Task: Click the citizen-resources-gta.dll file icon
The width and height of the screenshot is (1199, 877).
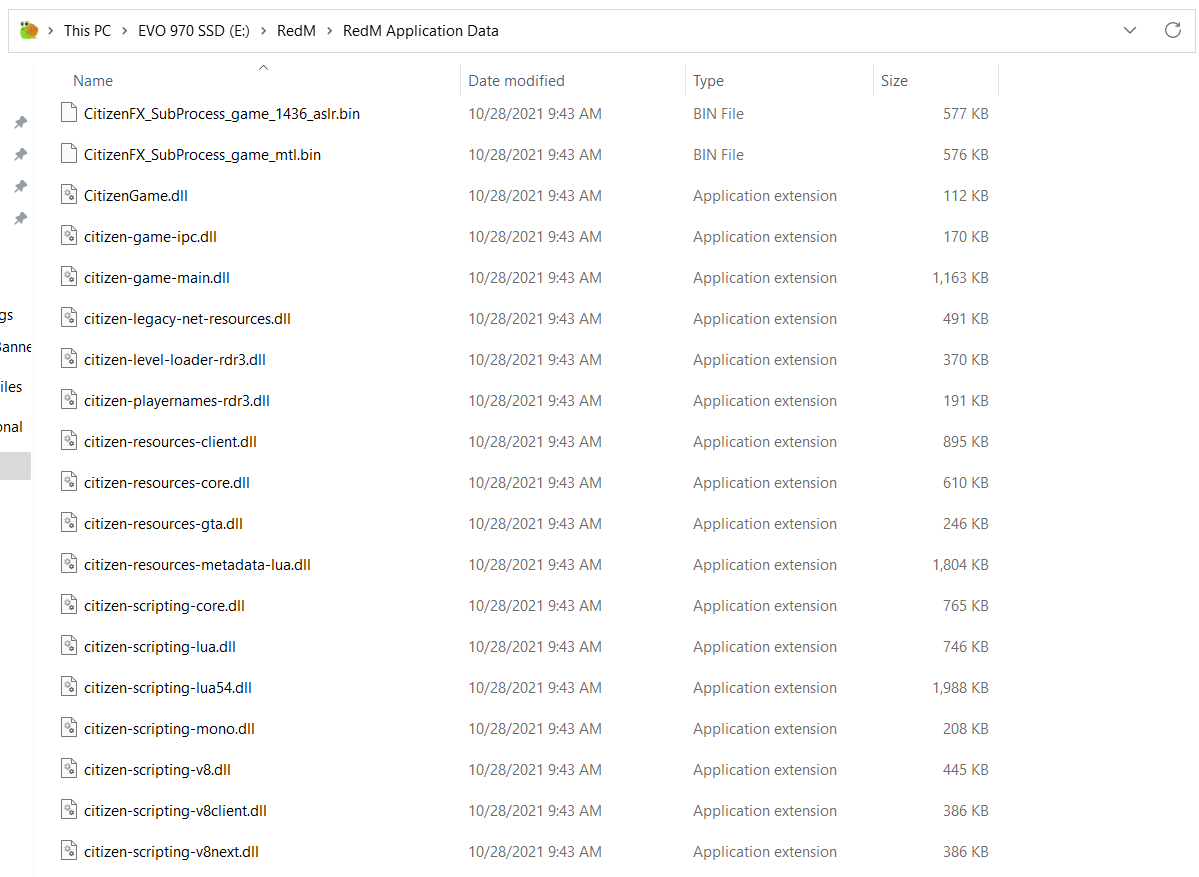Action: [69, 523]
